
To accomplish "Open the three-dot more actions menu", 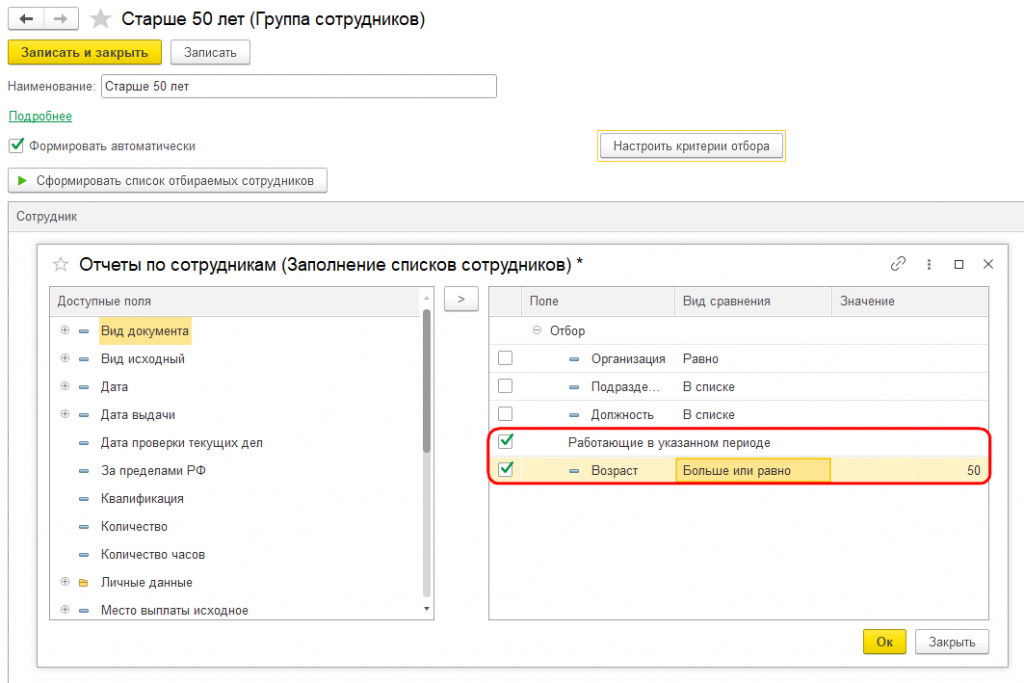I will pos(929,264).
